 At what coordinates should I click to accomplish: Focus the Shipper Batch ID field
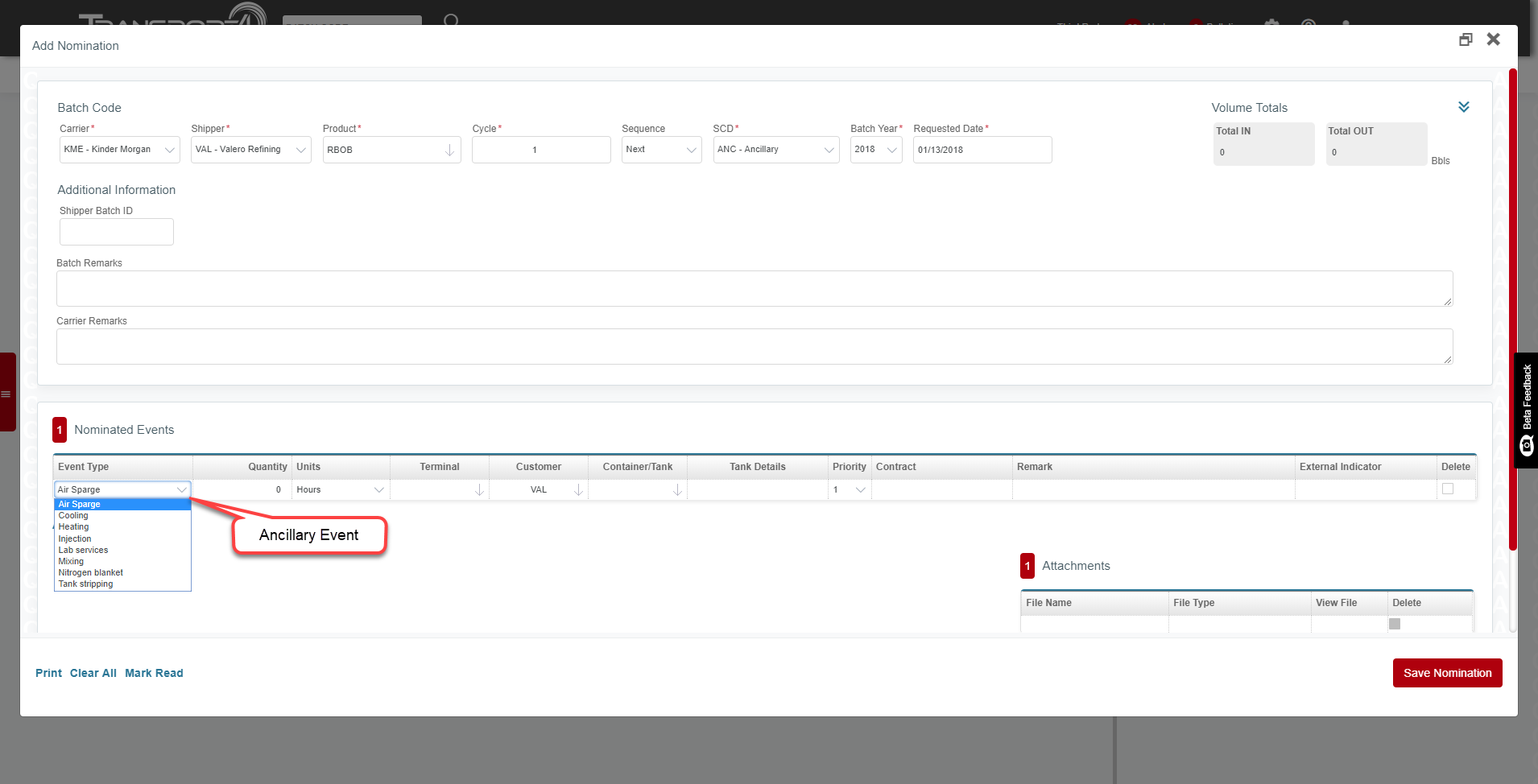coord(117,232)
